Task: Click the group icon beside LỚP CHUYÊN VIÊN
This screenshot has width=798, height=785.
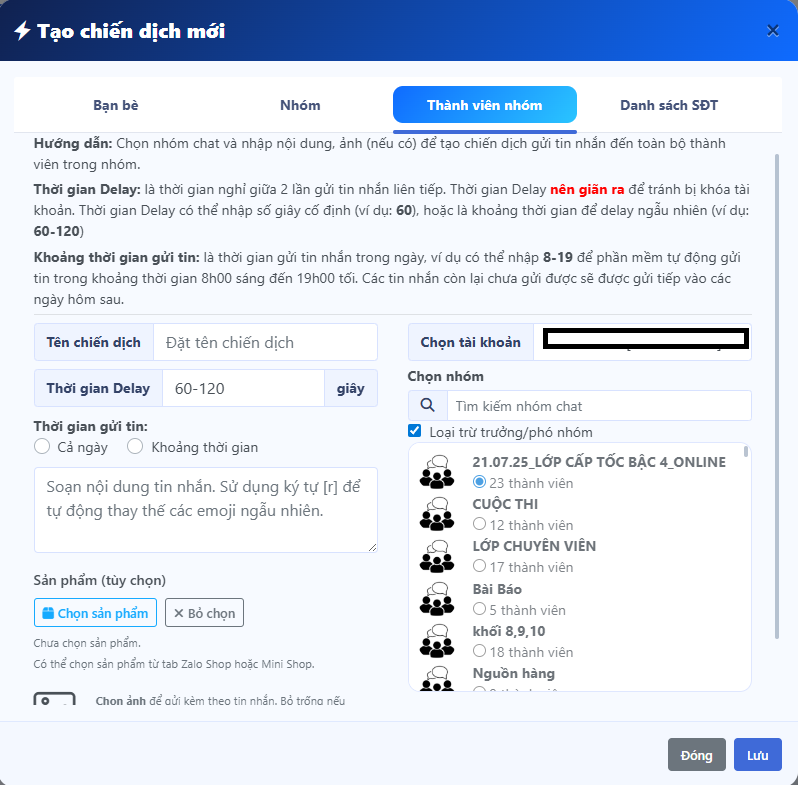Action: click(437, 556)
